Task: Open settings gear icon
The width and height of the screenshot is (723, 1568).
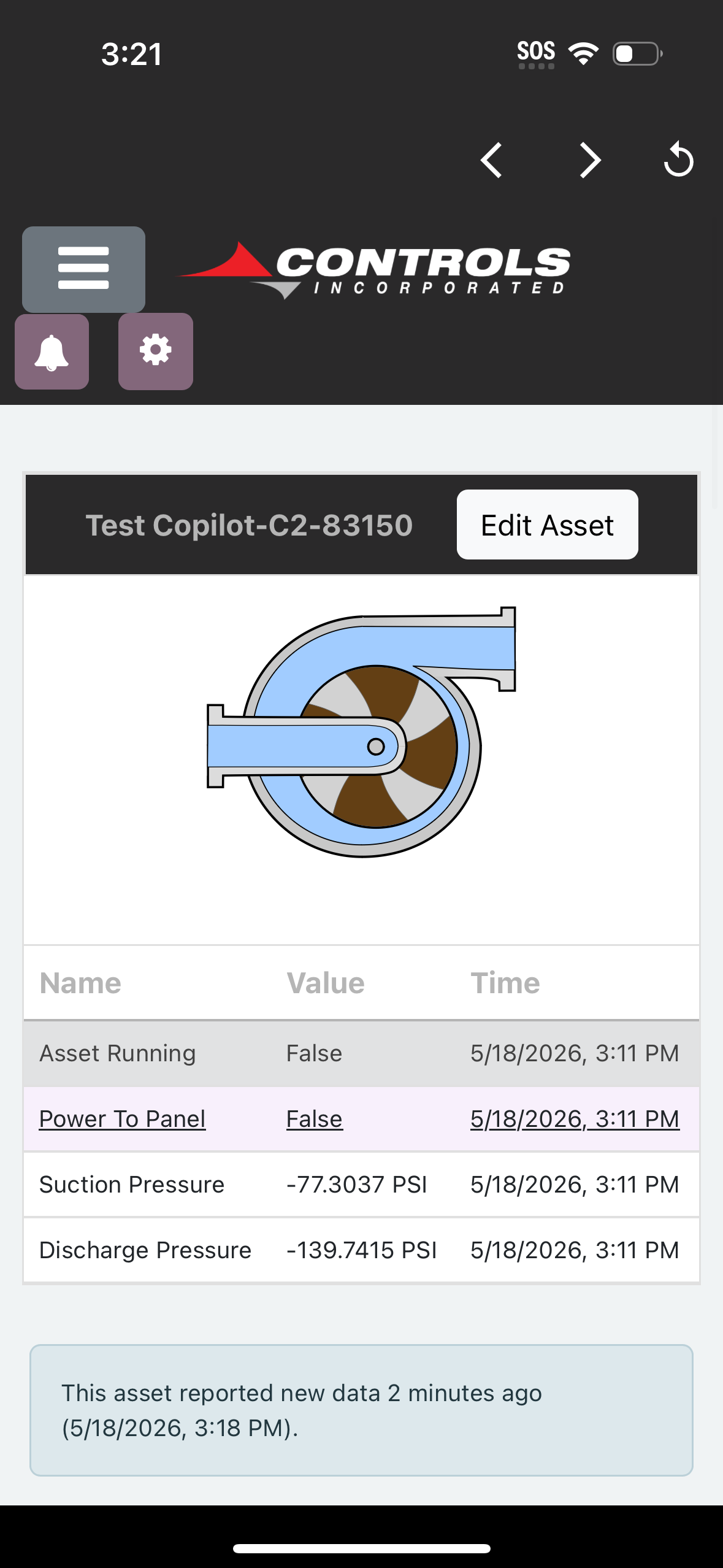Action: [x=156, y=351]
